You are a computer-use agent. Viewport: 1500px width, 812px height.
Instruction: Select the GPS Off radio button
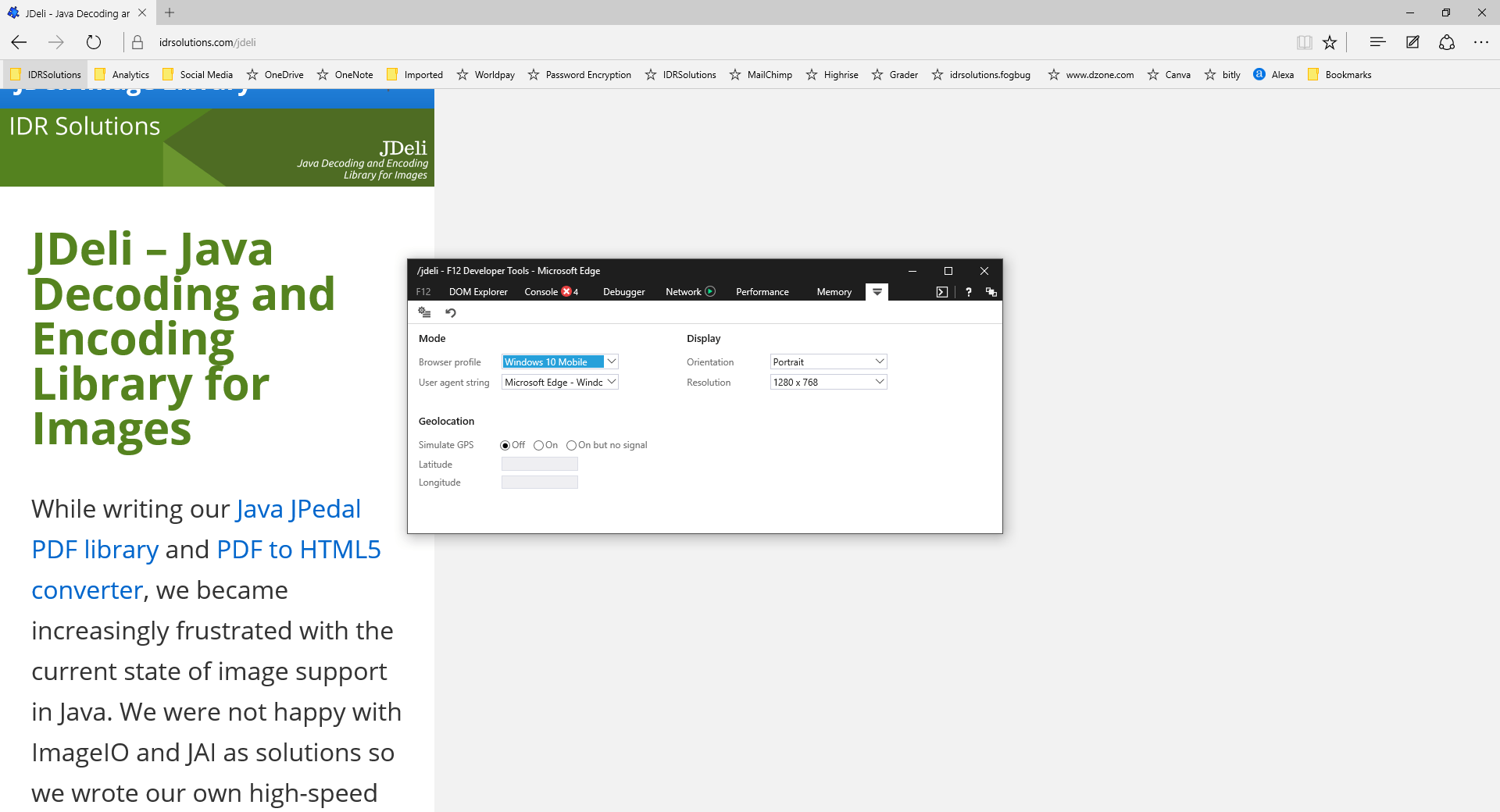coord(505,446)
